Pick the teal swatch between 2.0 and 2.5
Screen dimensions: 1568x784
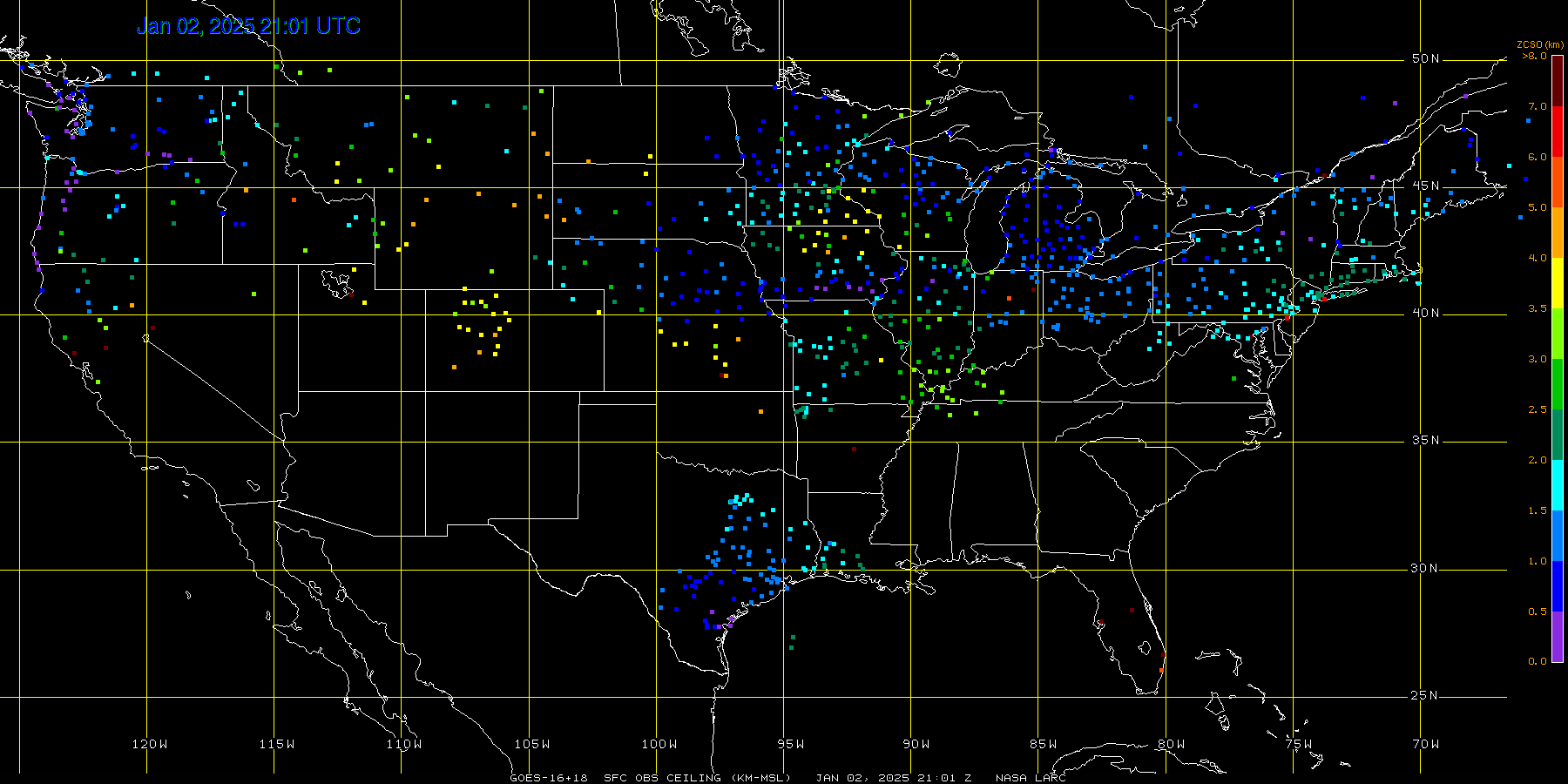click(1558, 435)
